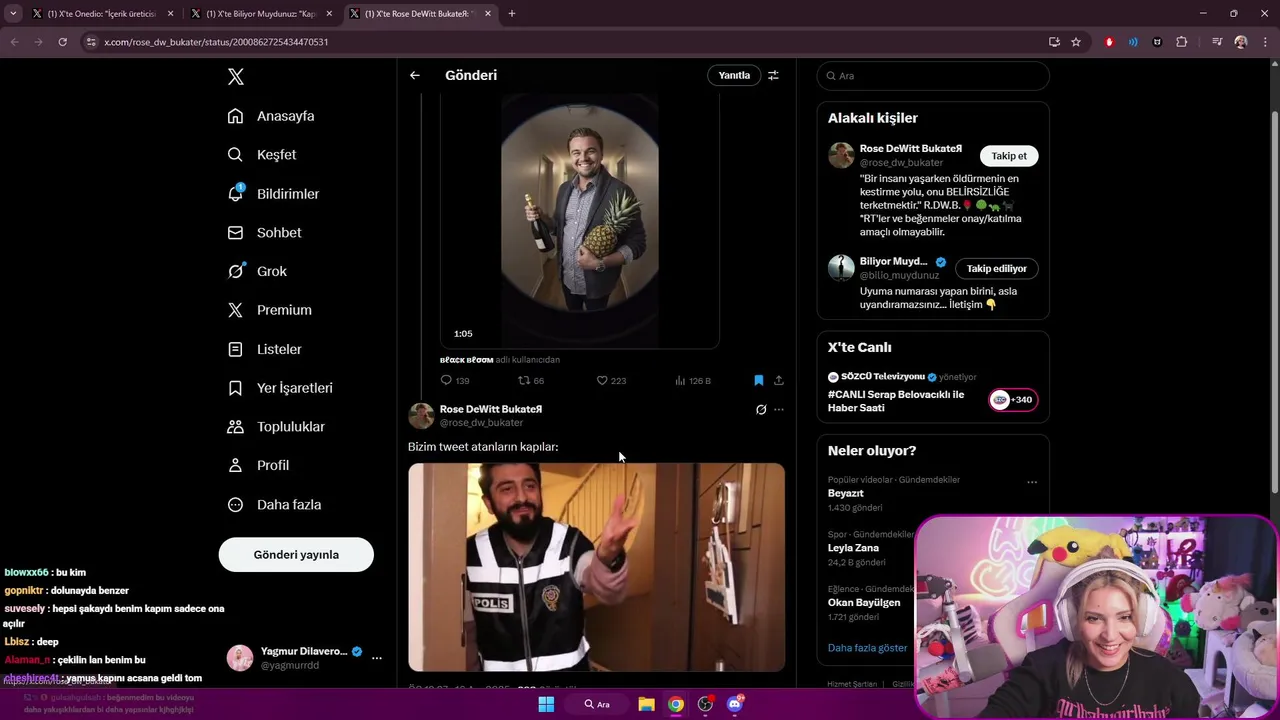Open Discord from the taskbar
Viewport: 1280px width, 720px height.
[735, 704]
